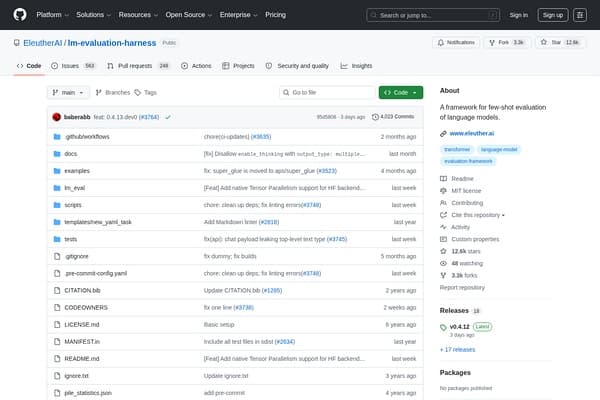This screenshot has height=400, width=600.
Task: Click the GitHub logo icon
Action: (20, 15)
